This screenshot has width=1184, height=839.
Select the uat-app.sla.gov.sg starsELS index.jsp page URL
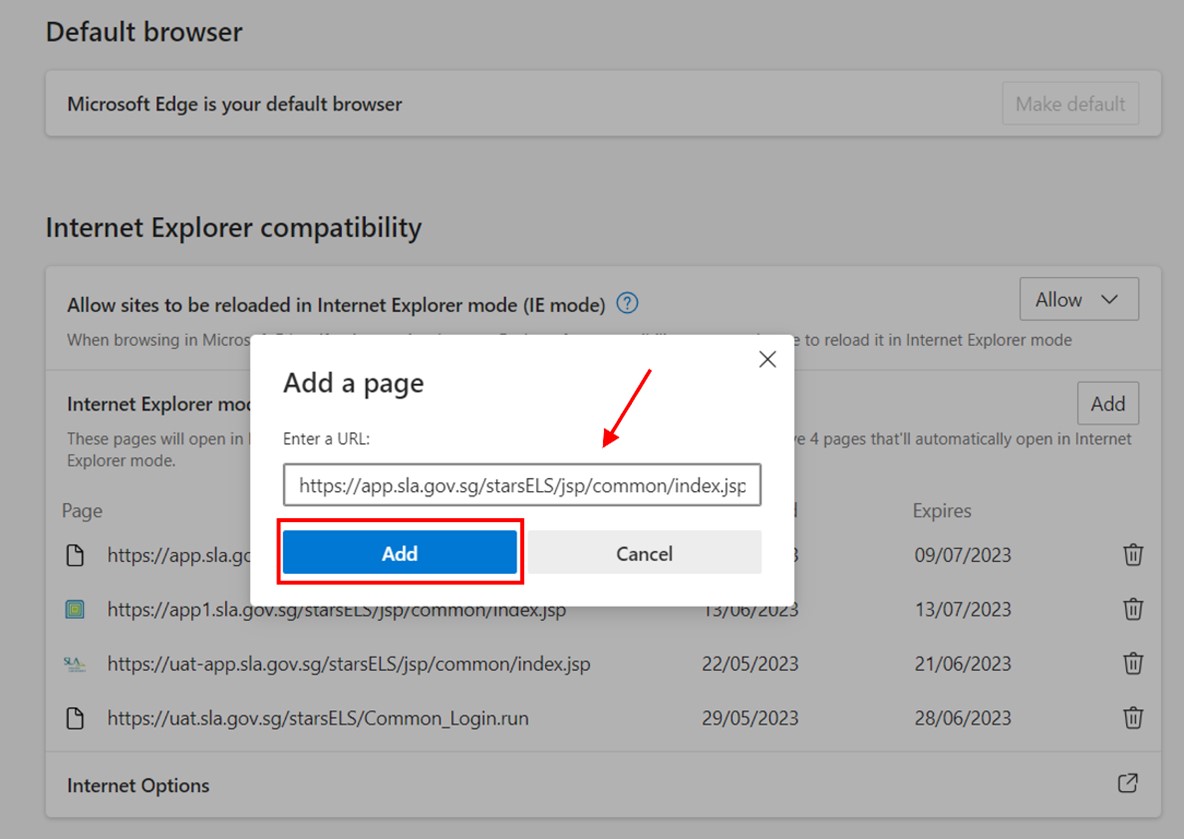point(349,664)
